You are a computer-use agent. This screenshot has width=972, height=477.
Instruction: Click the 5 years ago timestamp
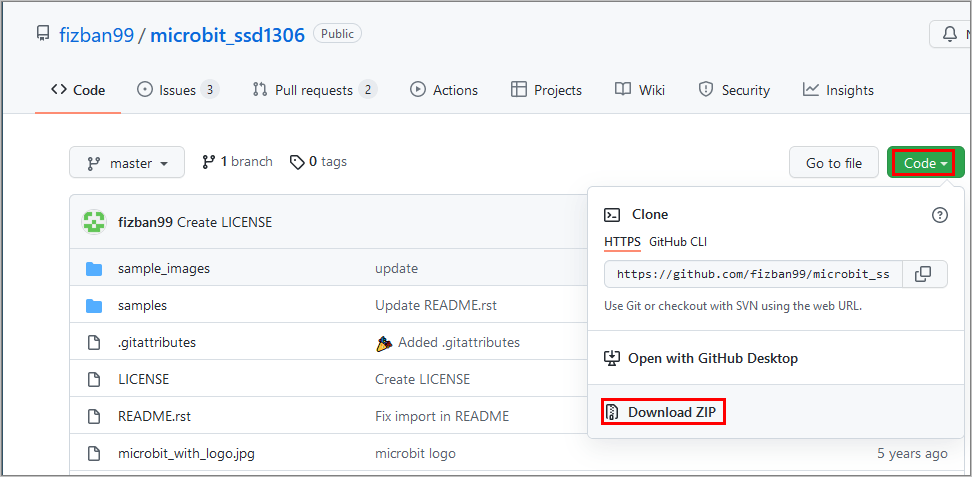coord(912,453)
